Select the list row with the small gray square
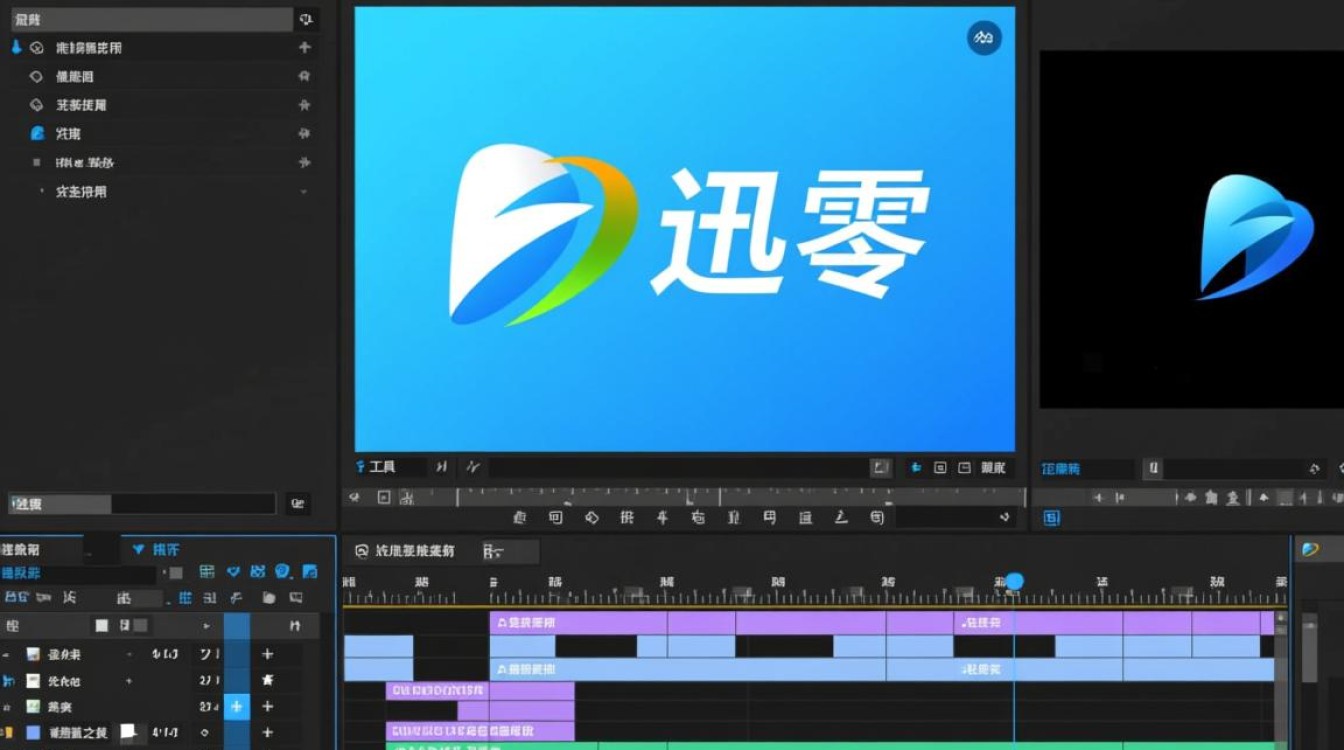This screenshot has width=1344, height=750. [x=165, y=162]
